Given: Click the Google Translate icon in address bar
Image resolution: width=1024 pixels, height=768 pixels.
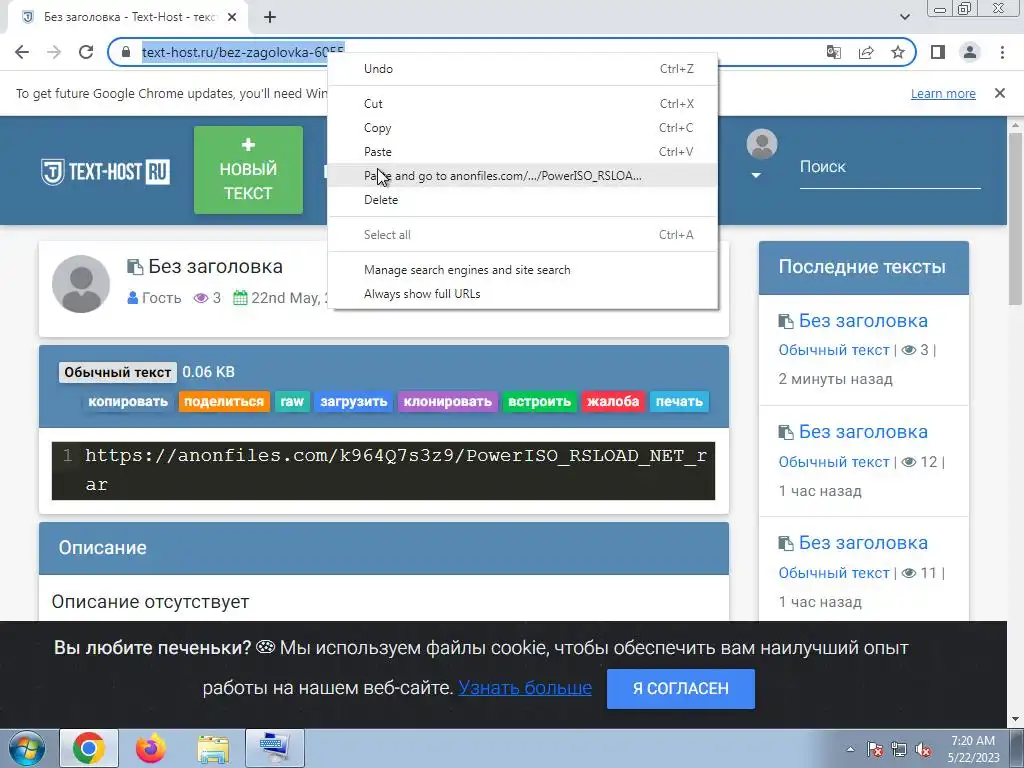Looking at the screenshot, I should (833, 52).
